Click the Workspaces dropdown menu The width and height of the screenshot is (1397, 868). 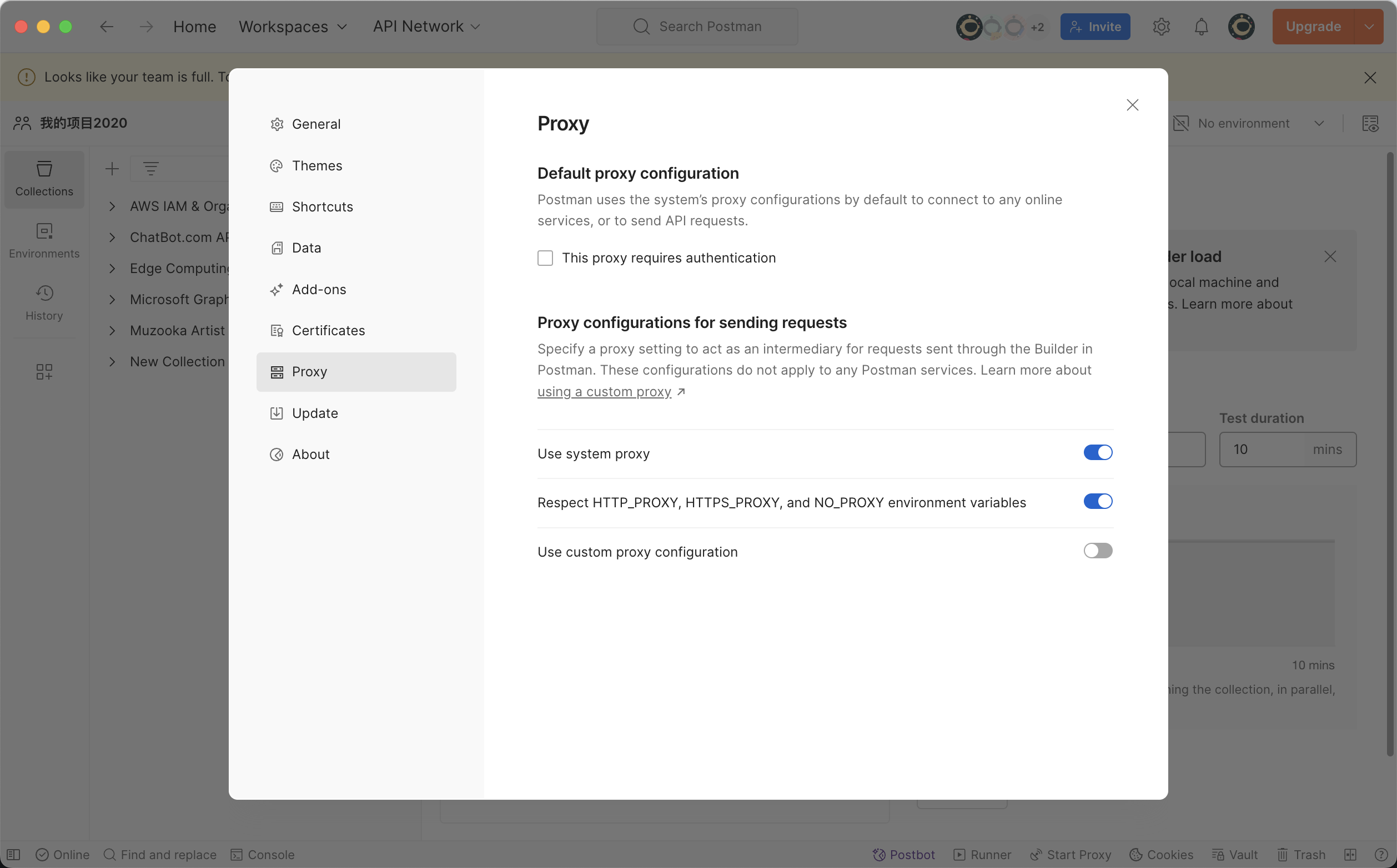(292, 26)
